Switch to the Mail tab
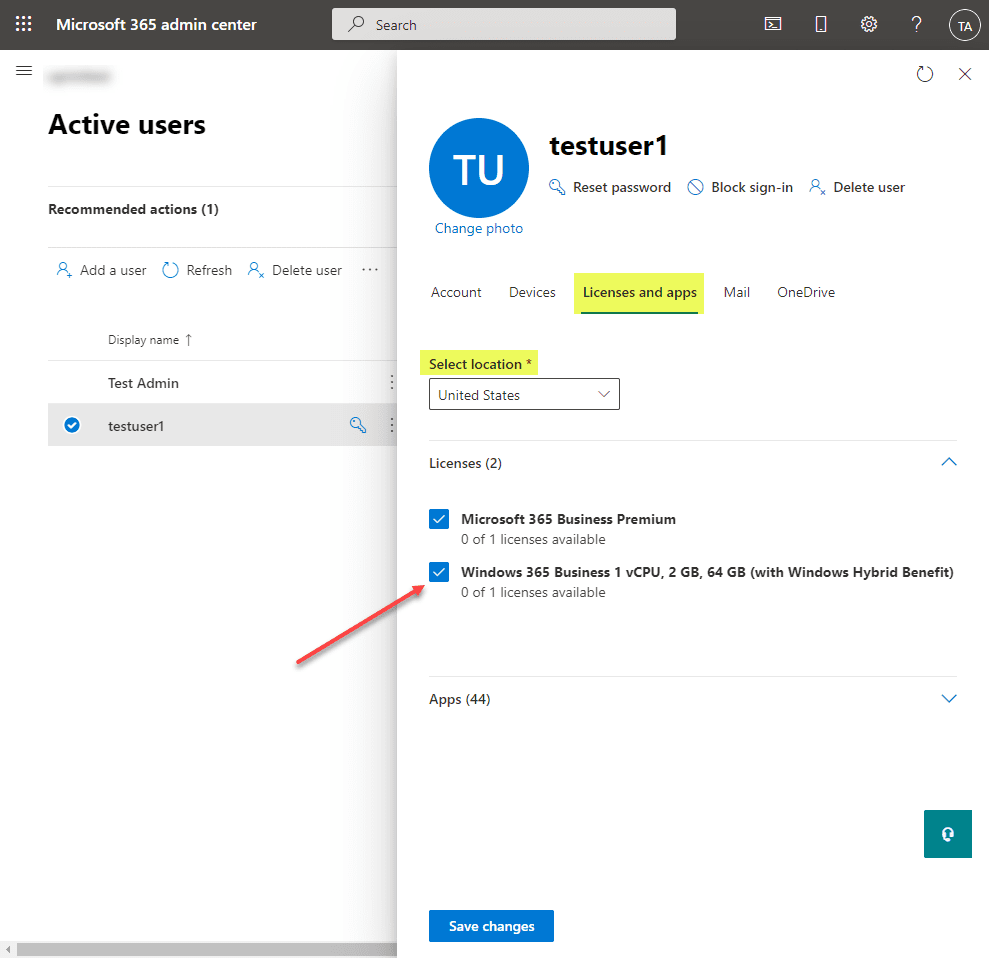 pos(736,292)
